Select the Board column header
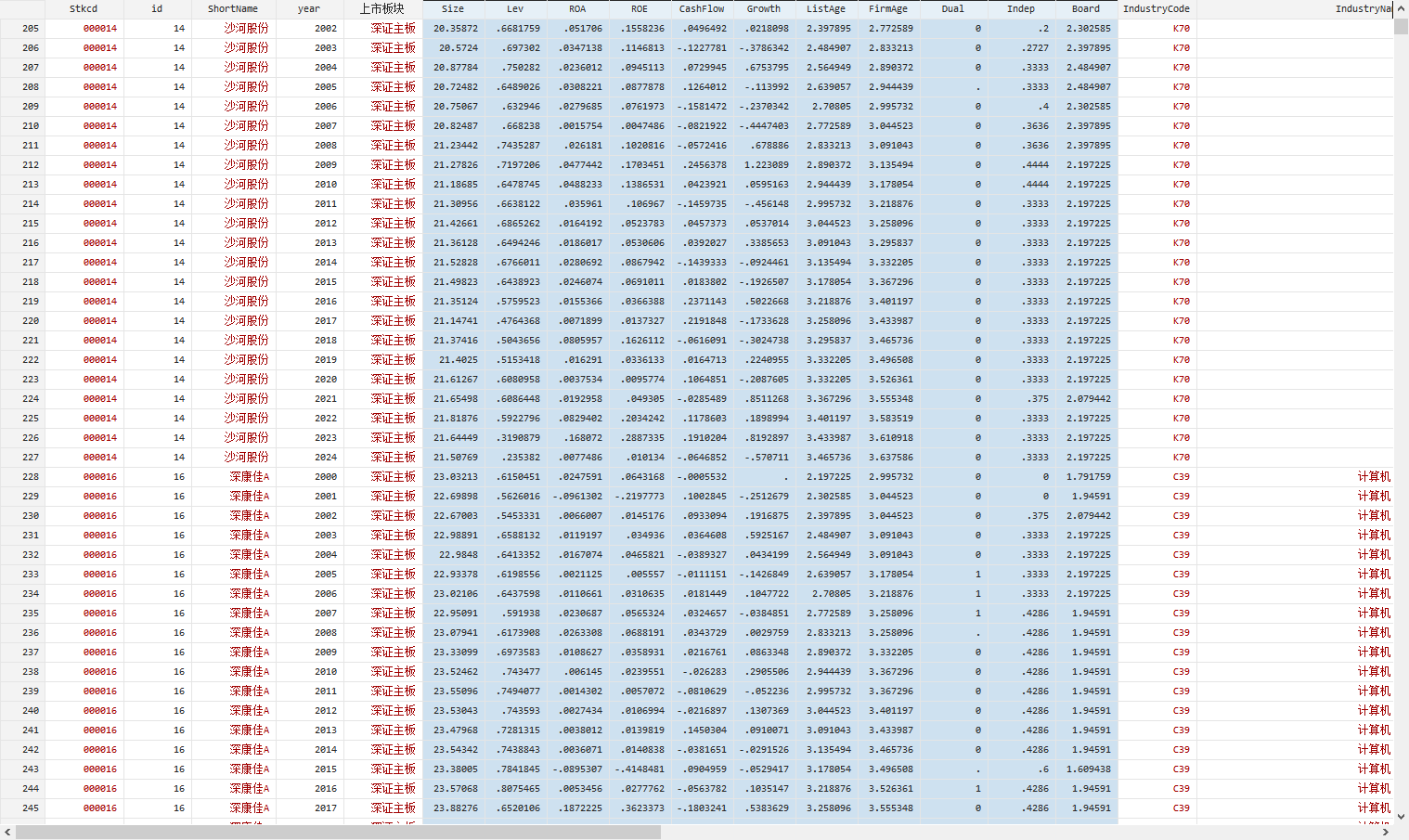Viewport: 1409px width, 840px height. [1086, 8]
